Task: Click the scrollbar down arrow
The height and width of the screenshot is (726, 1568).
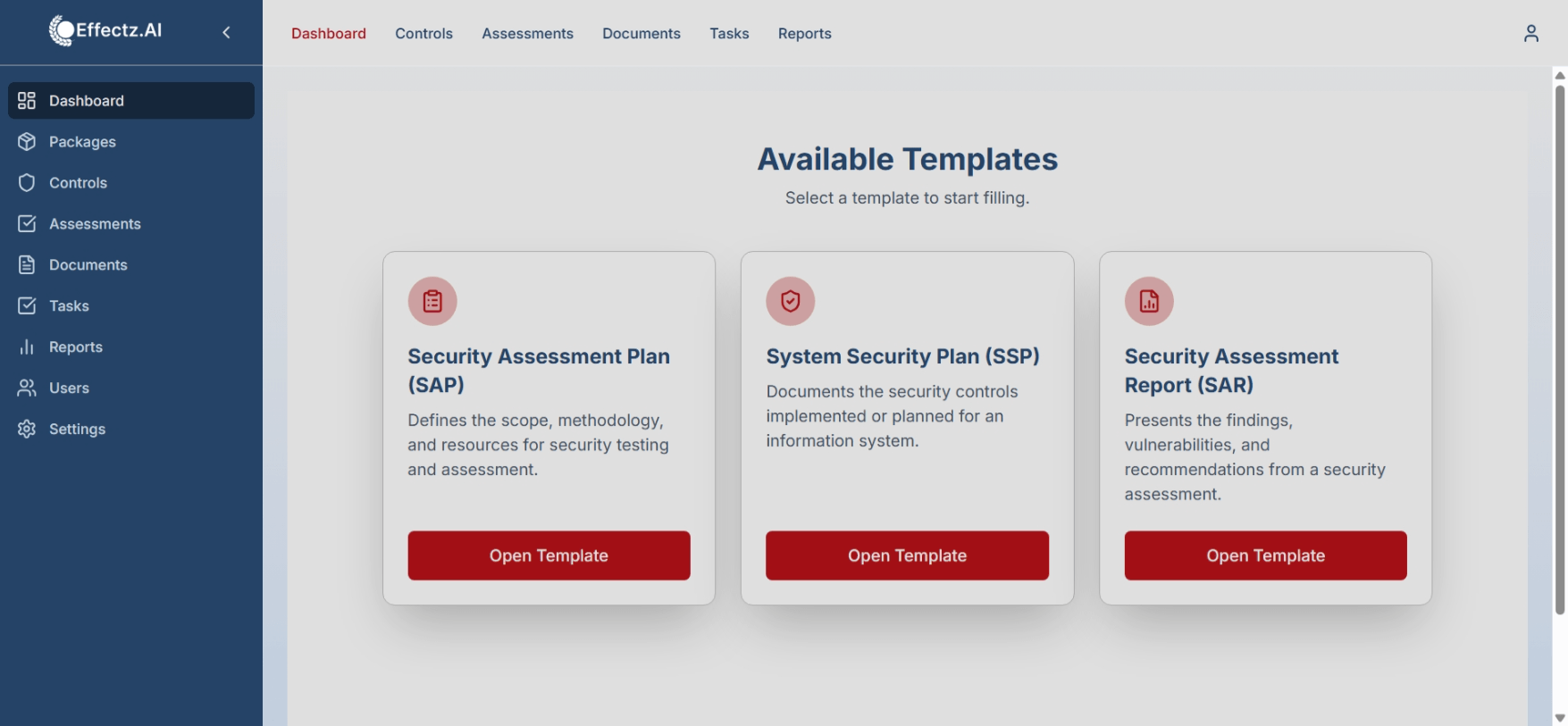Action: 1560,718
